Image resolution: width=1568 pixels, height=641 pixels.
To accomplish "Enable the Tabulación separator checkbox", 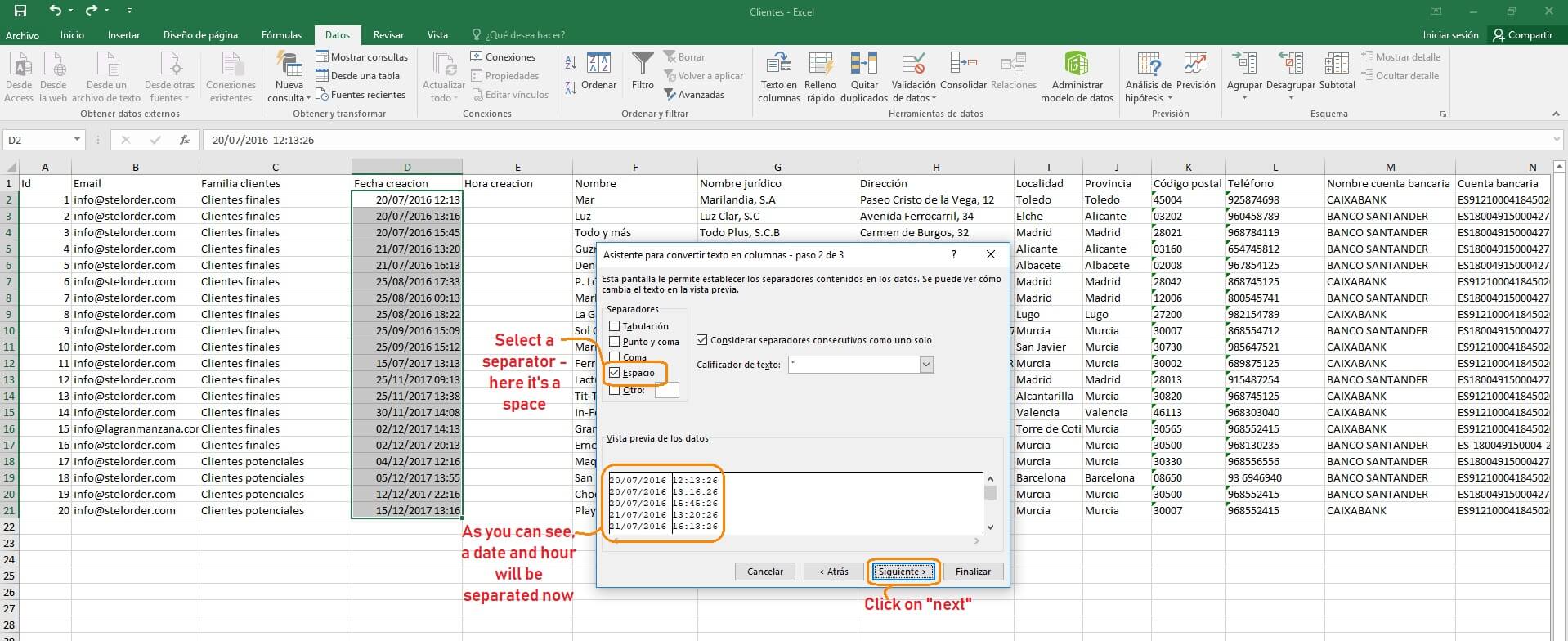I will (615, 326).
